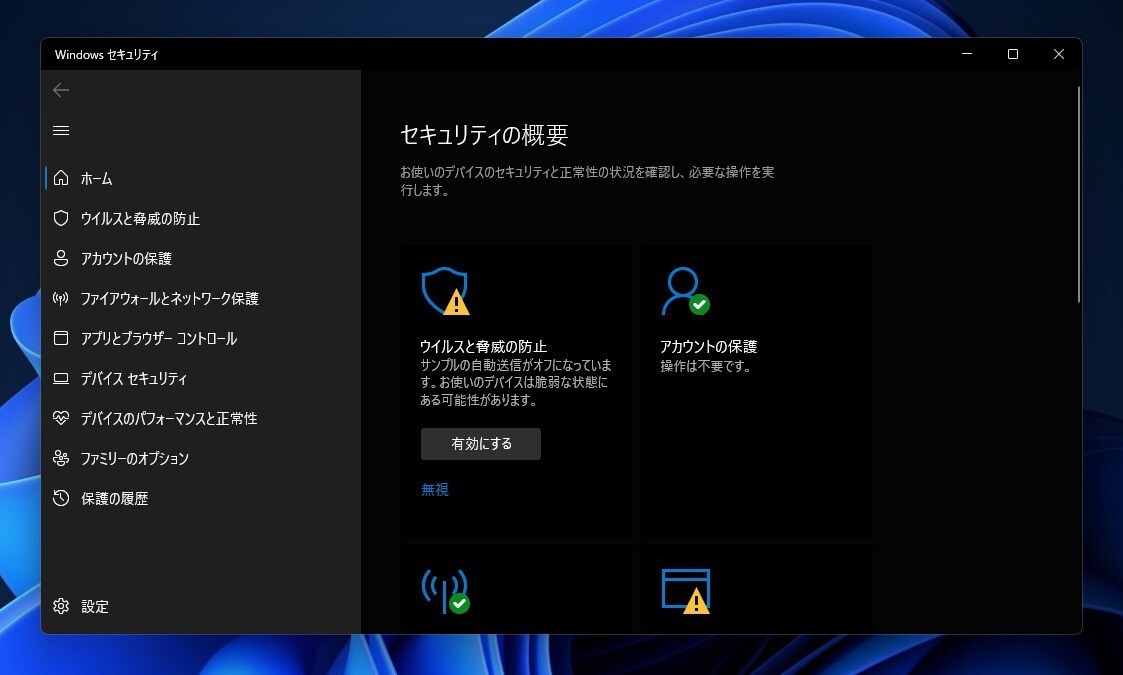Open デバイスのパフォーマンスと正常性 in sidebar

[x=169, y=418]
